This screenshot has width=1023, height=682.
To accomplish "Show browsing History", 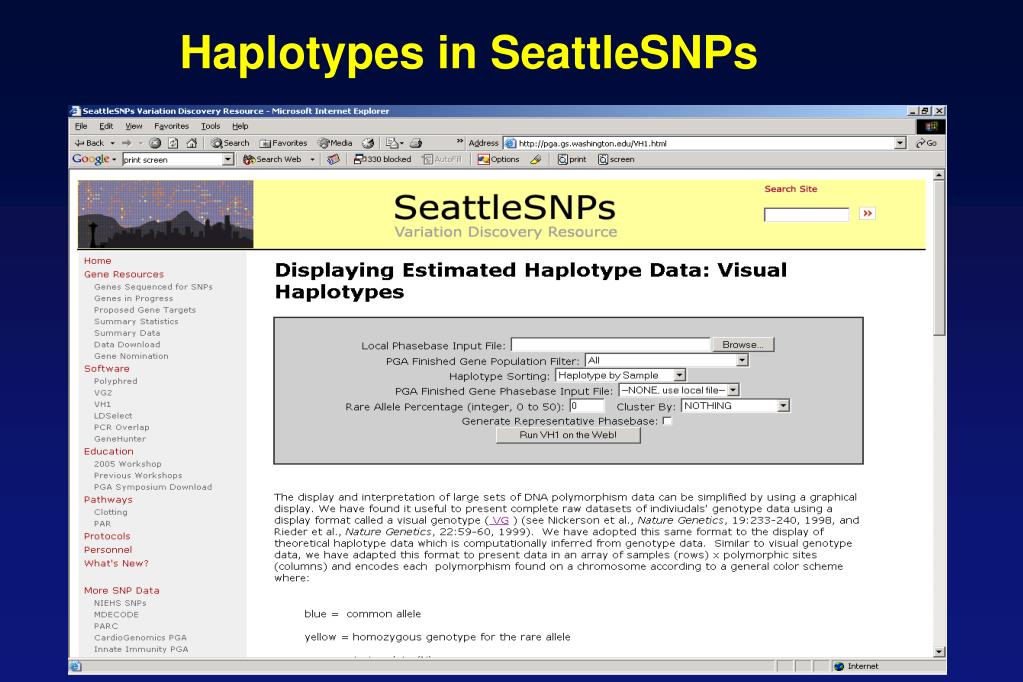I will [x=369, y=143].
